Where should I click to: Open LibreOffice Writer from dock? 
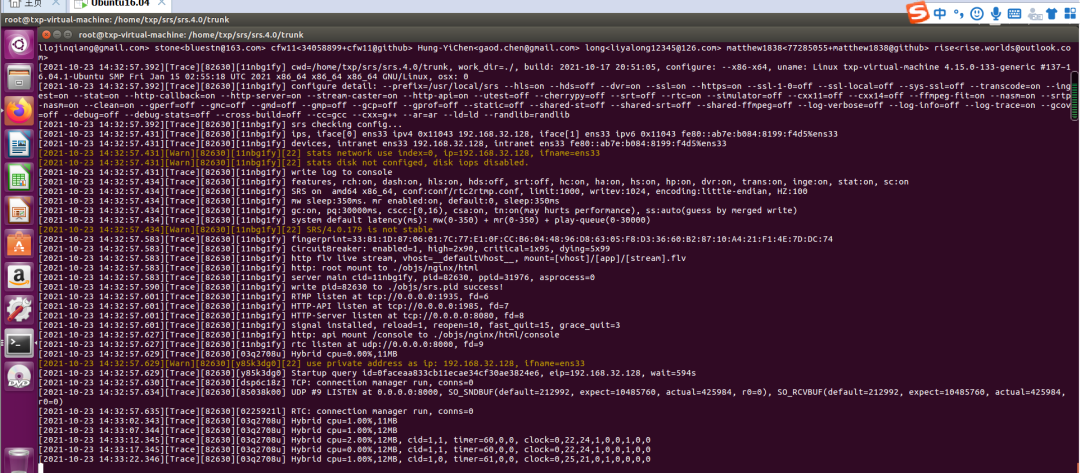coord(19,144)
